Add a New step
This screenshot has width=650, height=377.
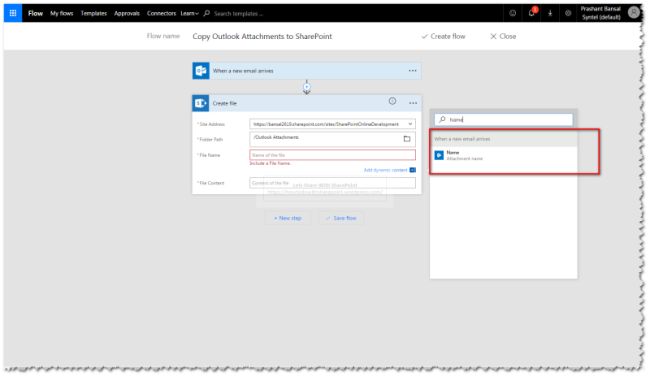(x=288, y=218)
